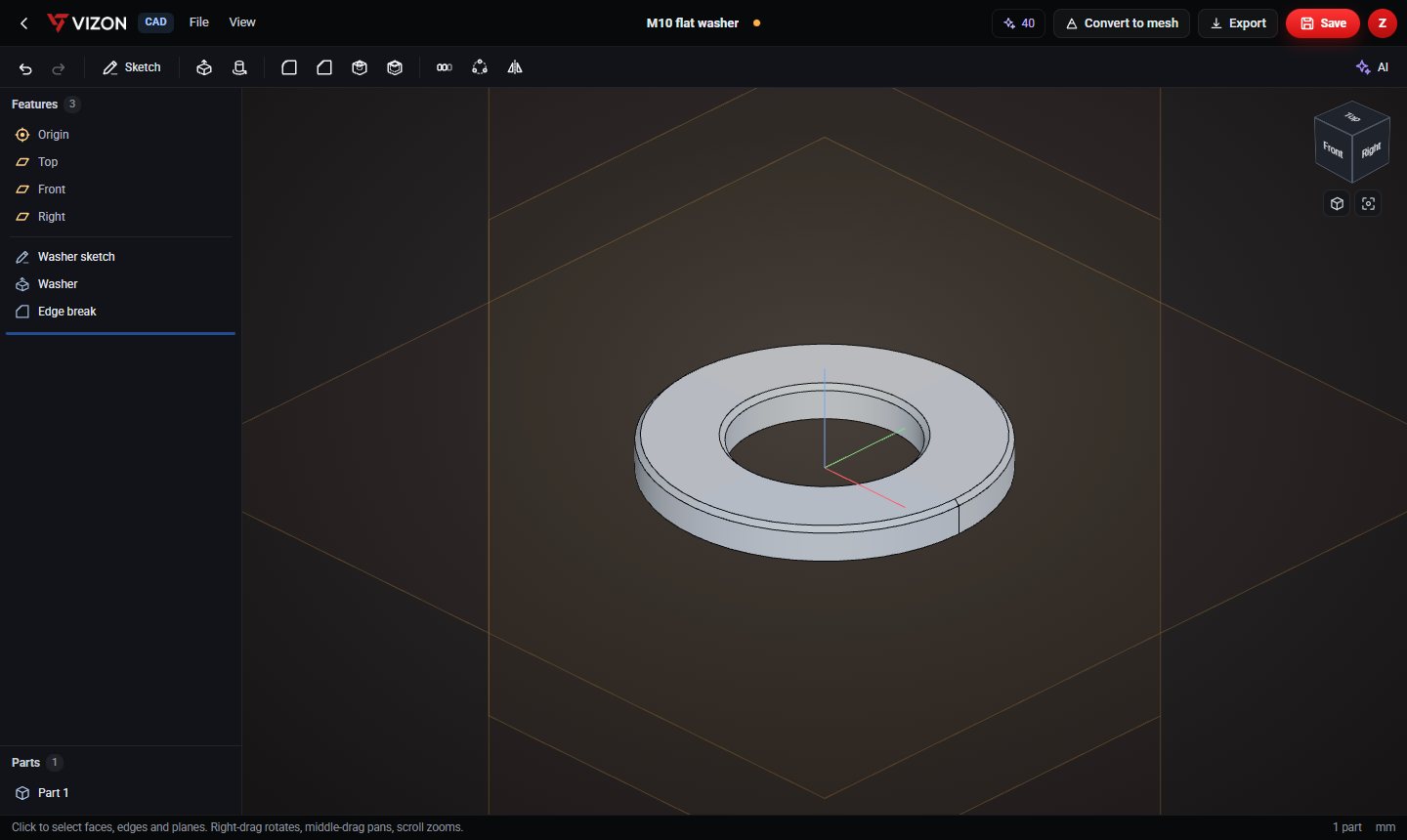Choose the Shell tool icon

tap(360, 67)
